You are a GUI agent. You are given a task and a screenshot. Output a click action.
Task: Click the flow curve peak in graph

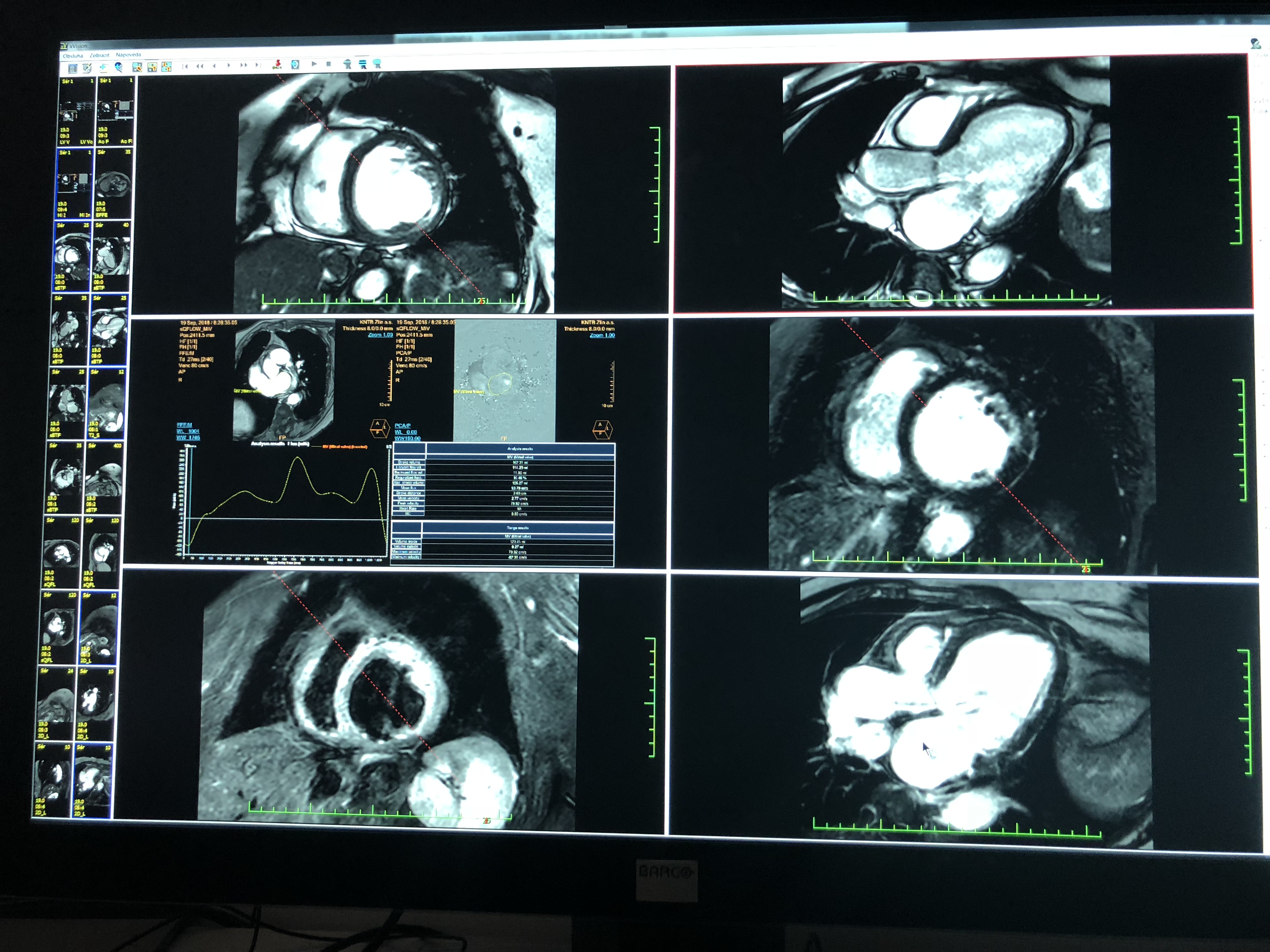297,457
